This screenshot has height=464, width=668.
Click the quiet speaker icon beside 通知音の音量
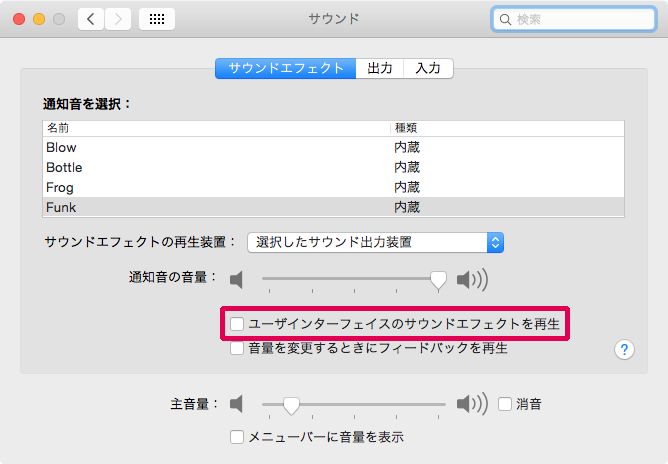tap(236, 280)
